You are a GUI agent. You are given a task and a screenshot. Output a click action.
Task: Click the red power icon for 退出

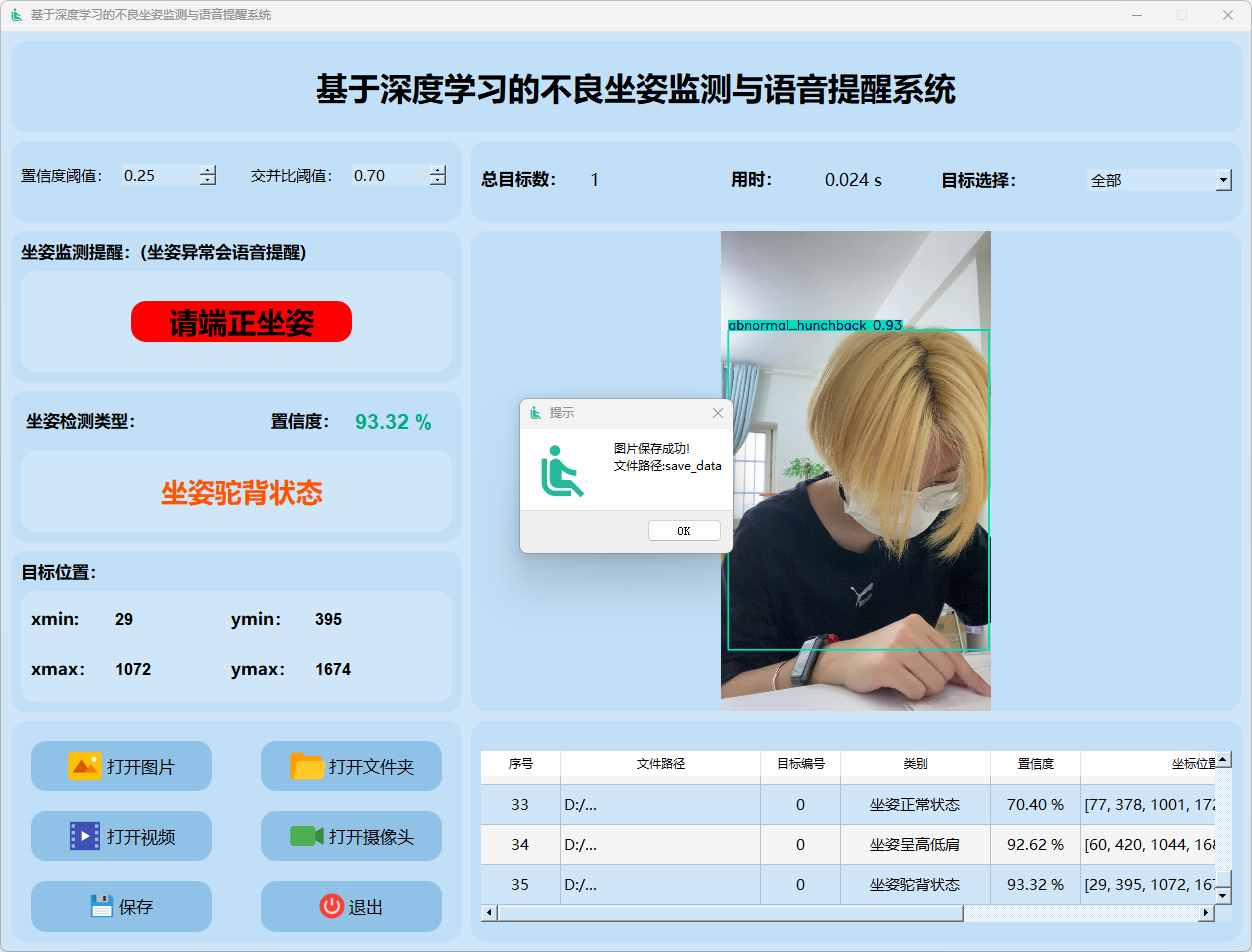tap(331, 906)
